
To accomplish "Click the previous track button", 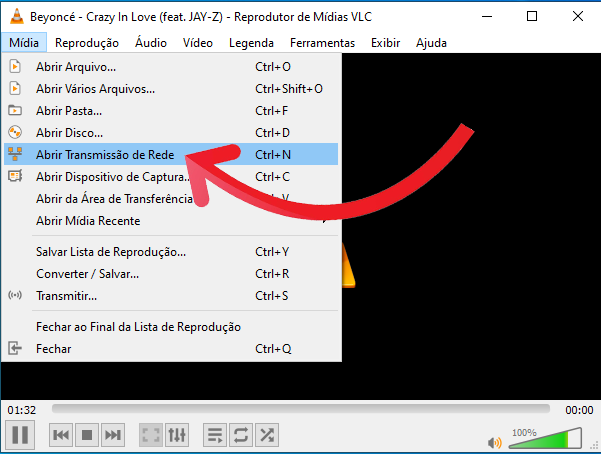I will click(x=61, y=435).
